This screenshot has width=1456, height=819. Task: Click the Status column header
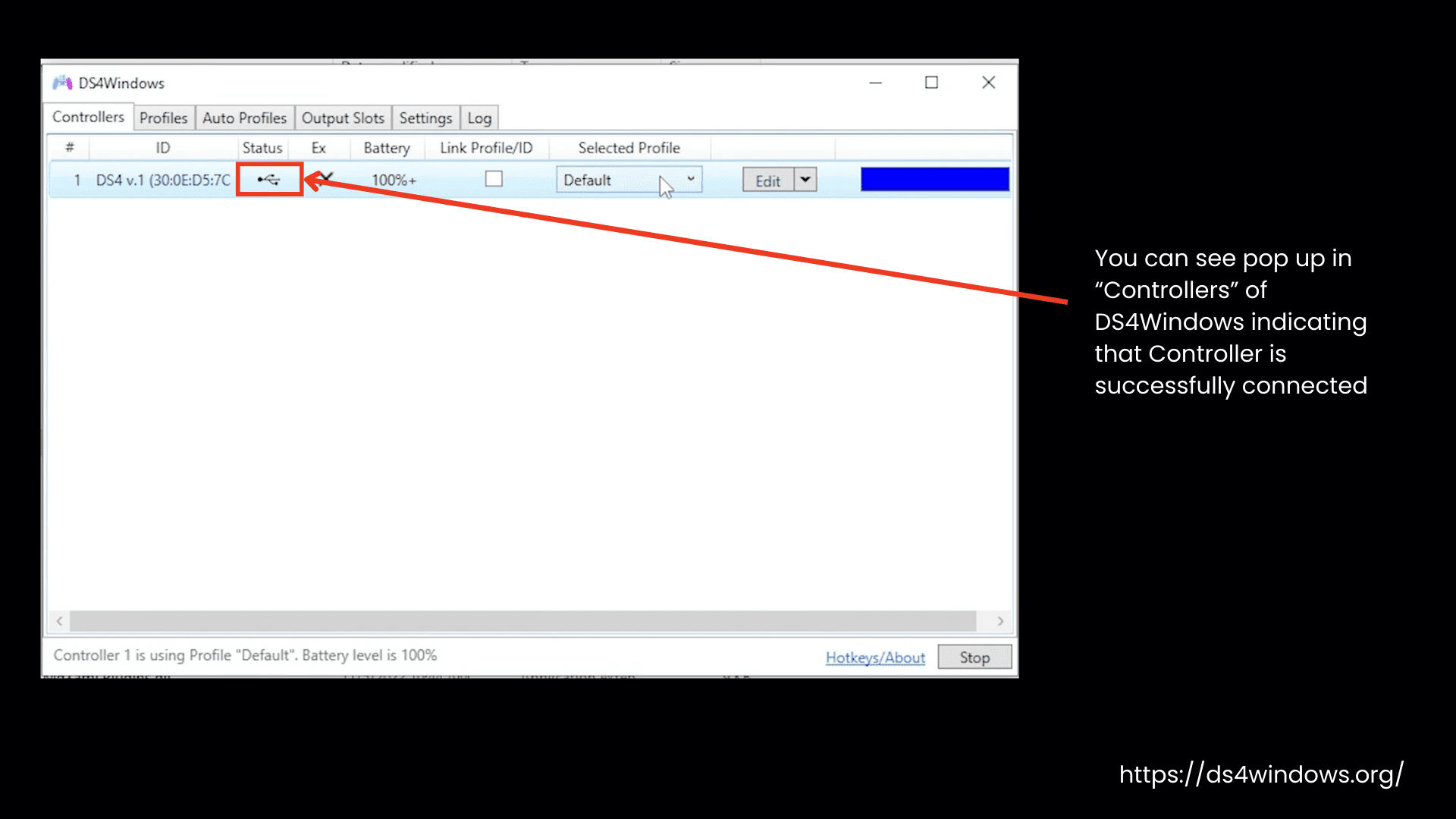point(262,148)
